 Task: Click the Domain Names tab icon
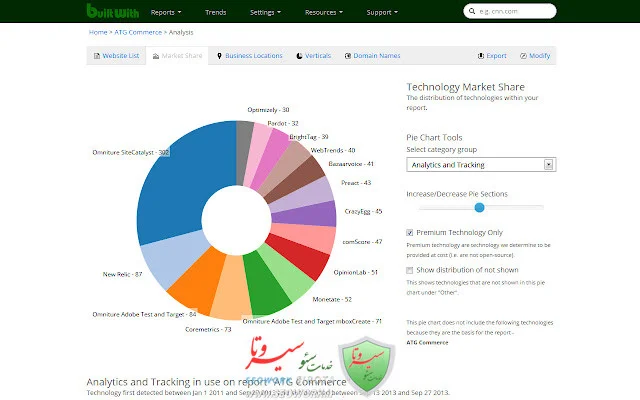pos(346,56)
